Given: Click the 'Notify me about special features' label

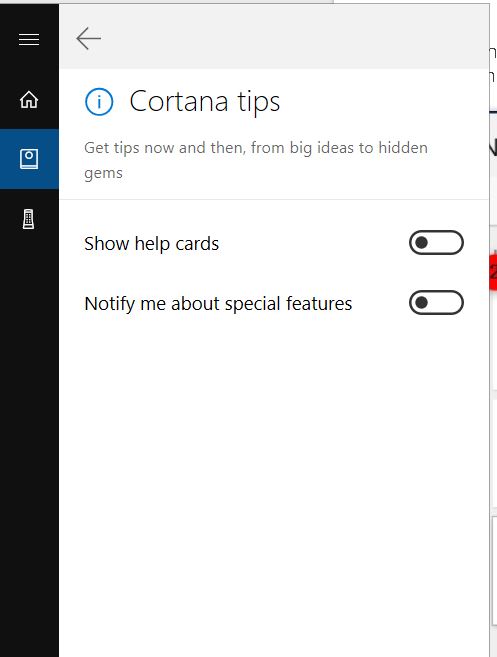Looking at the screenshot, I should click(x=218, y=304).
